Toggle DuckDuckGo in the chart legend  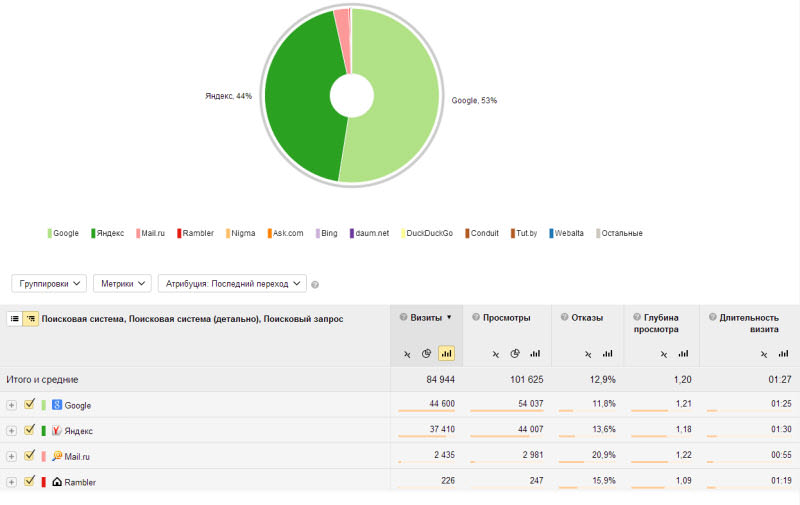[427, 233]
